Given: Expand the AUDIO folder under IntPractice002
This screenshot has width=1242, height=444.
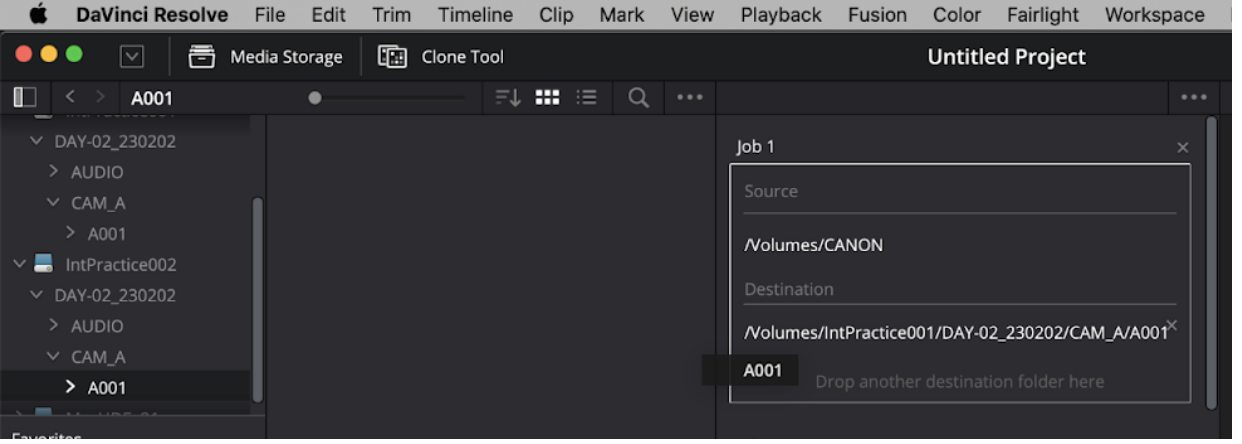Looking at the screenshot, I should [x=54, y=326].
